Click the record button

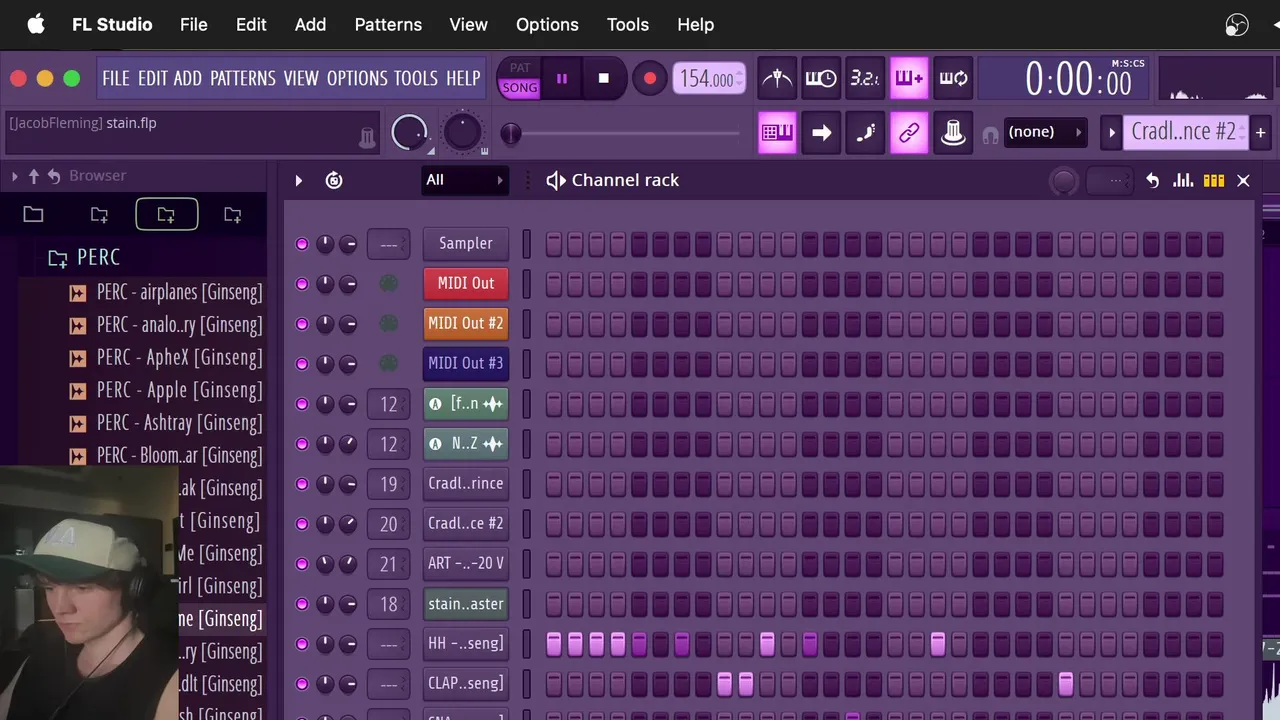(x=650, y=78)
